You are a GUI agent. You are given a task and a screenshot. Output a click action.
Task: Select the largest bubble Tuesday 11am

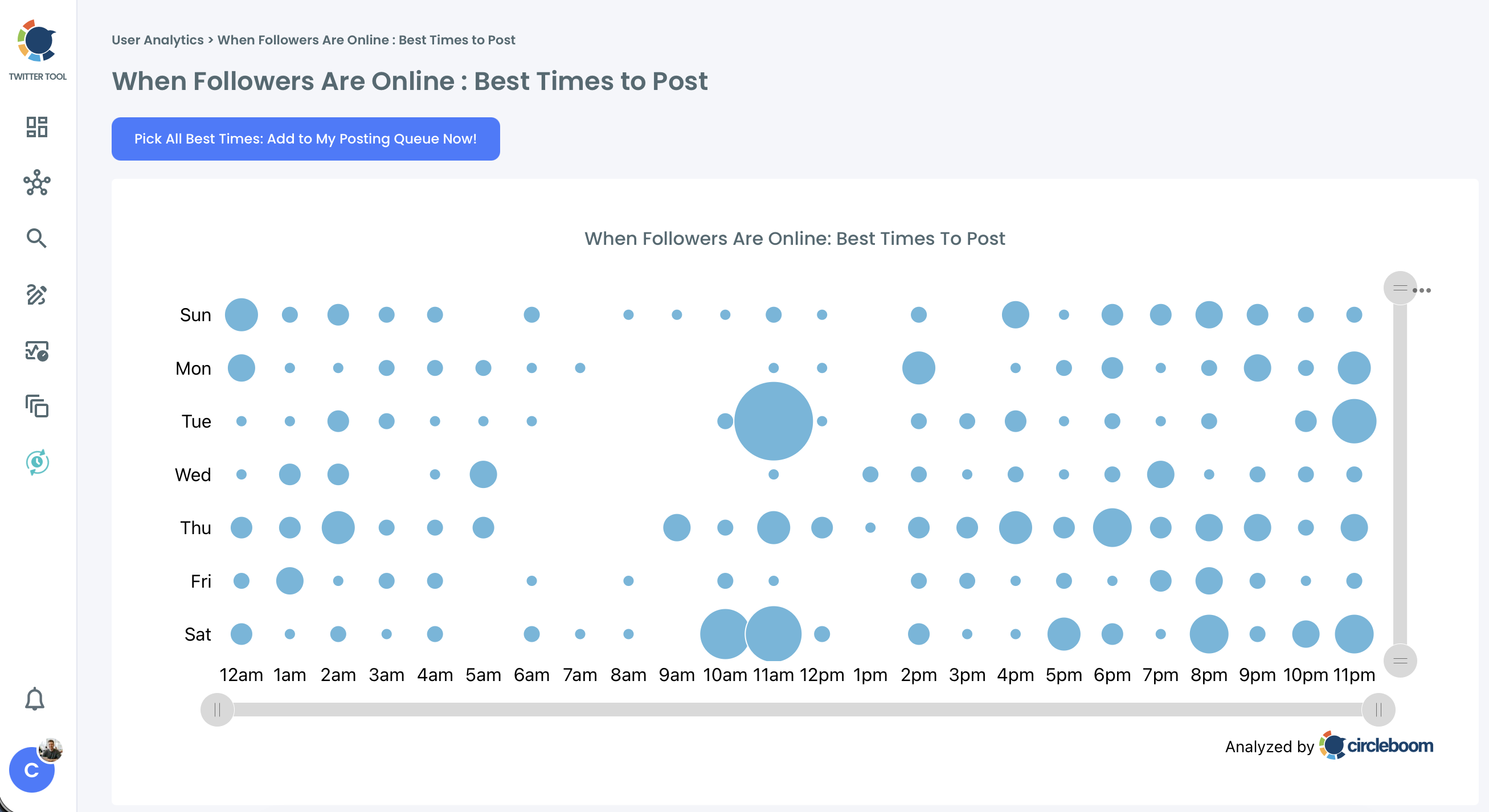coord(774,421)
